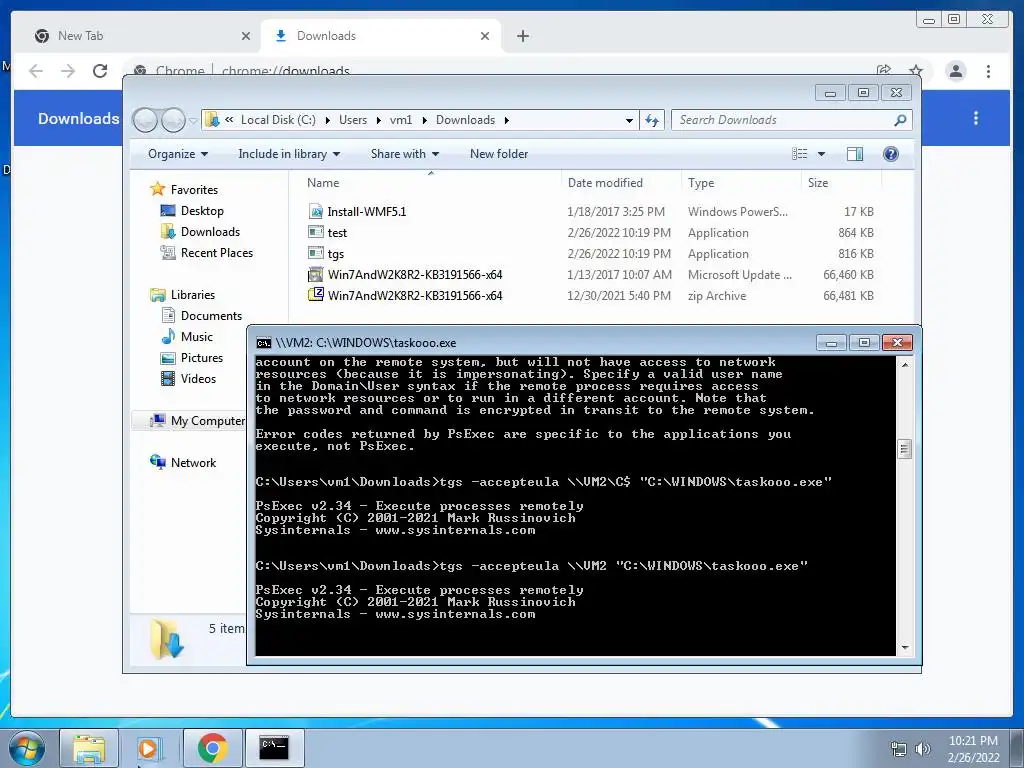Open the Include in library dropdown
This screenshot has width=1024, height=768.
[289, 154]
